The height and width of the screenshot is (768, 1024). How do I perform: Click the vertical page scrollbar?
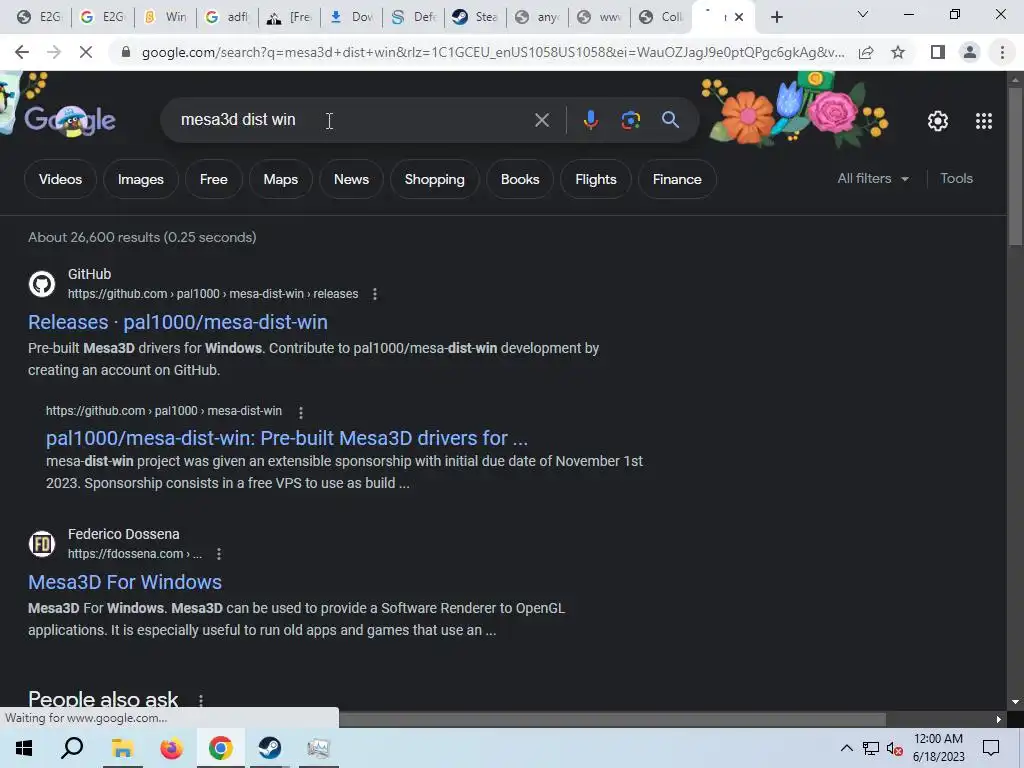tap(1015, 167)
